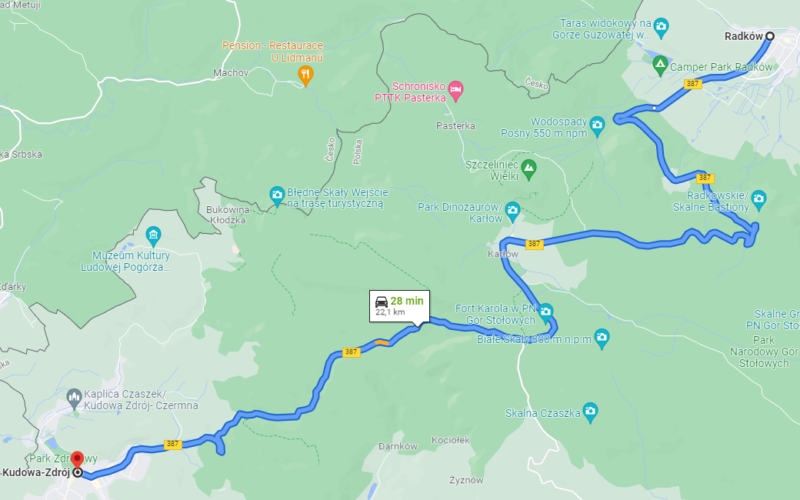Click the Białe Skały 800 m camera icon
Image resolution: width=800 pixels, height=500 pixels.
coord(602,338)
